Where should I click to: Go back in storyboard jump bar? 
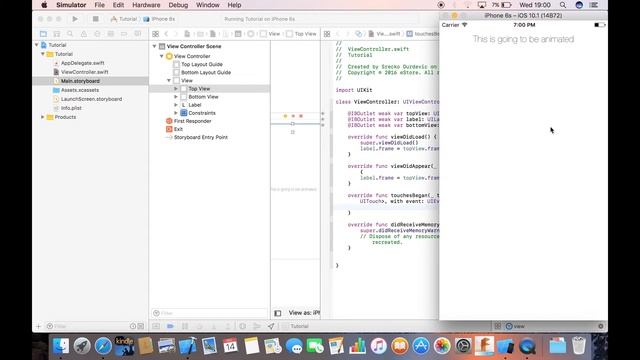pos(166,34)
